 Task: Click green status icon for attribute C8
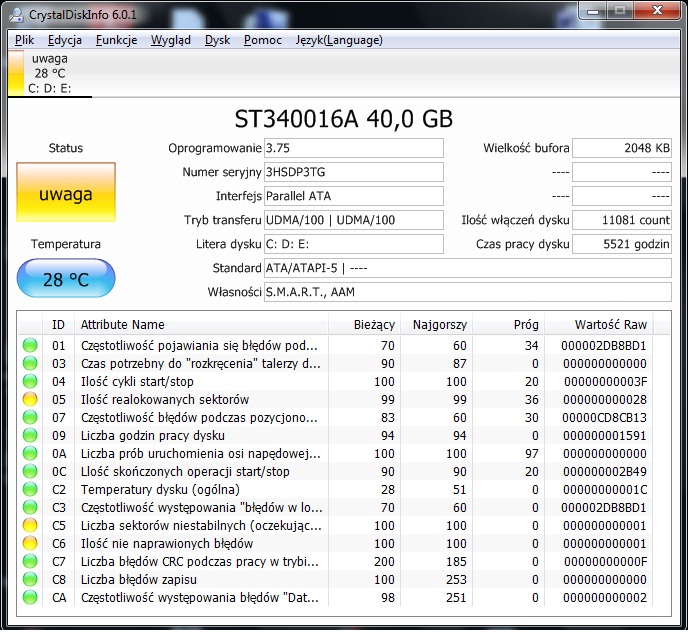(30, 579)
